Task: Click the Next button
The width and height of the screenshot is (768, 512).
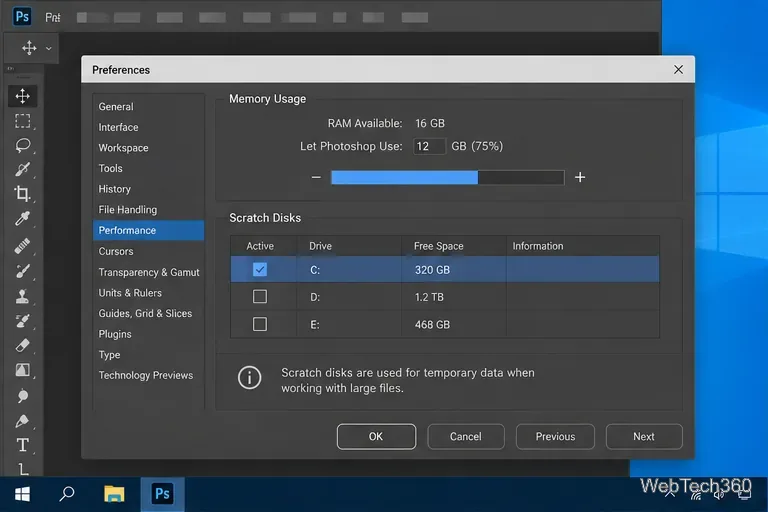Action: coord(644,436)
